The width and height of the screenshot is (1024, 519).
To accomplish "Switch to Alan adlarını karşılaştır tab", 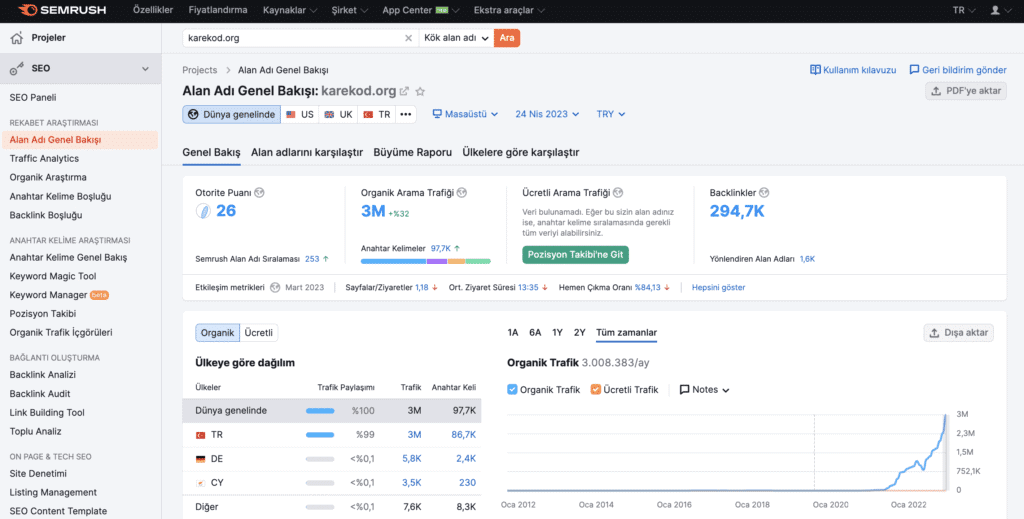I will coord(307,152).
